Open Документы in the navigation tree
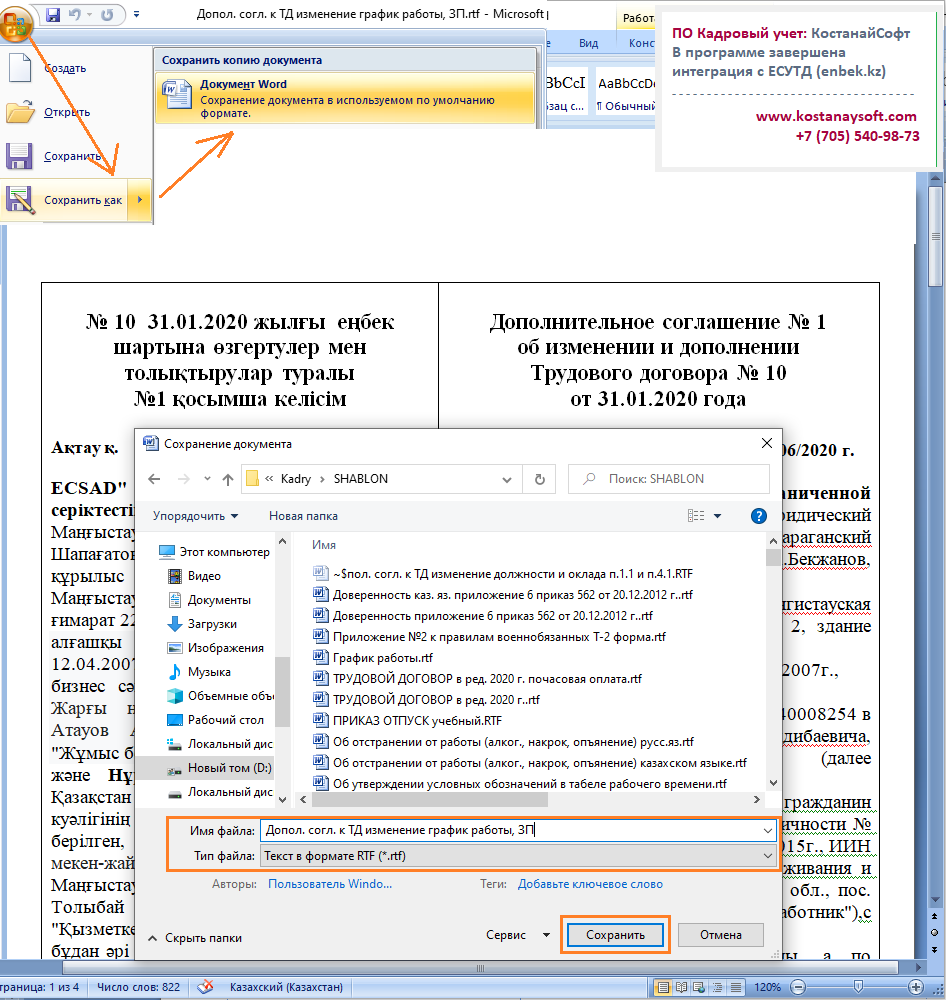The height and width of the screenshot is (1000, 946). pos(209,600)
